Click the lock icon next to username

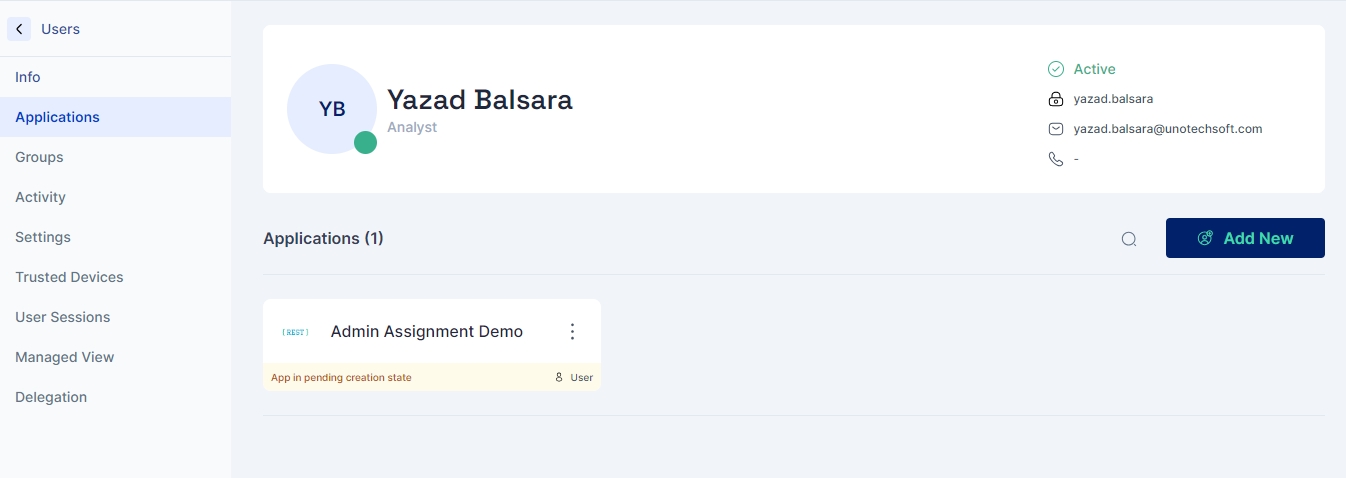1055,99
